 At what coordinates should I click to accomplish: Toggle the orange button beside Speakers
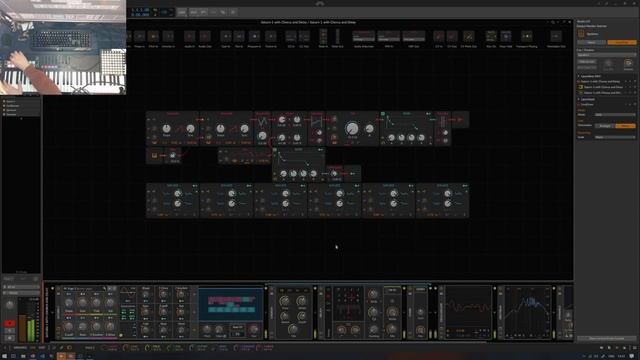point(622,42)
